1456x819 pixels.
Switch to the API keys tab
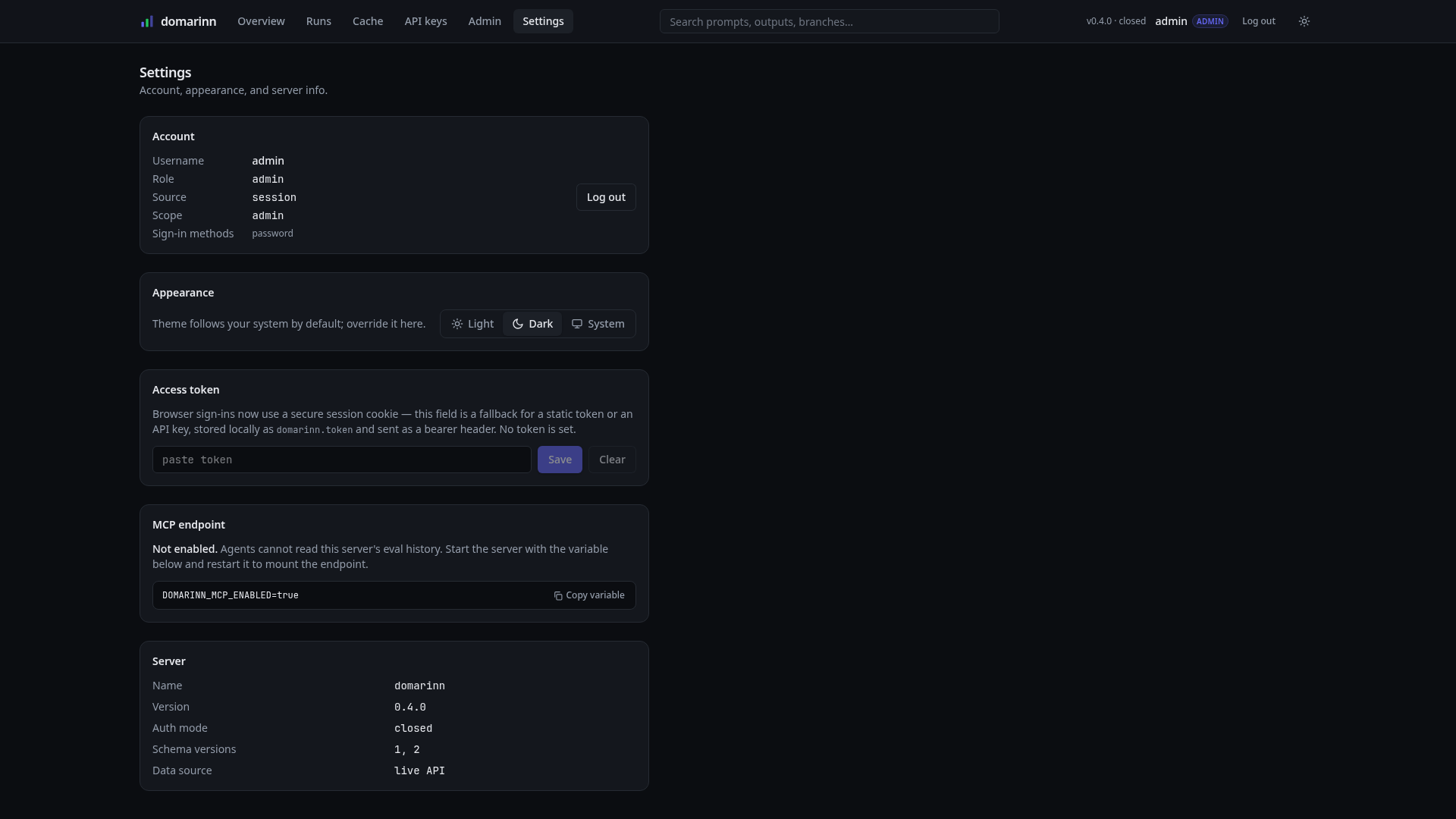pyautogui.click(x=425, y=21)
